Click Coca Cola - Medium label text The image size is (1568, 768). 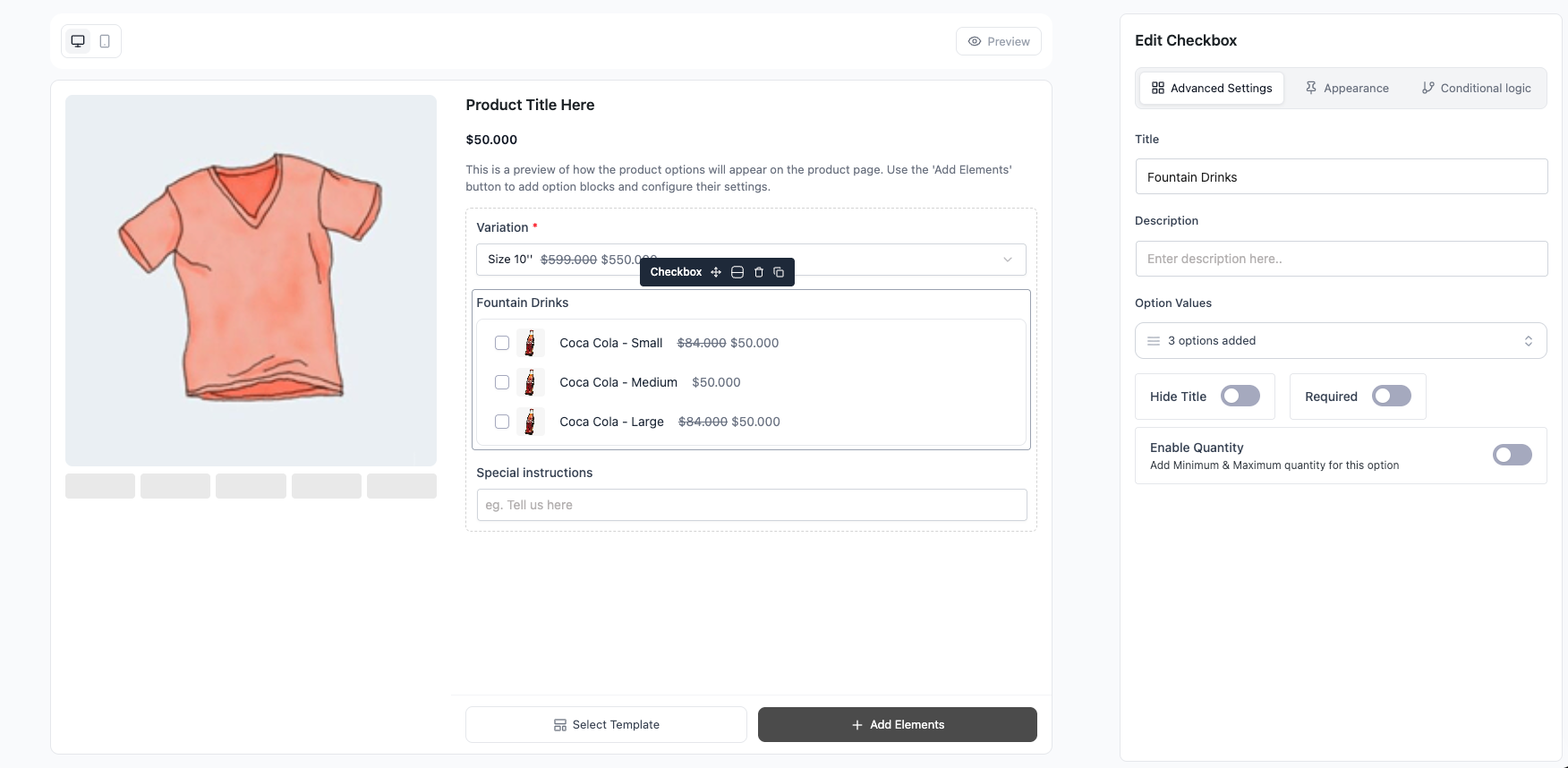618,382
